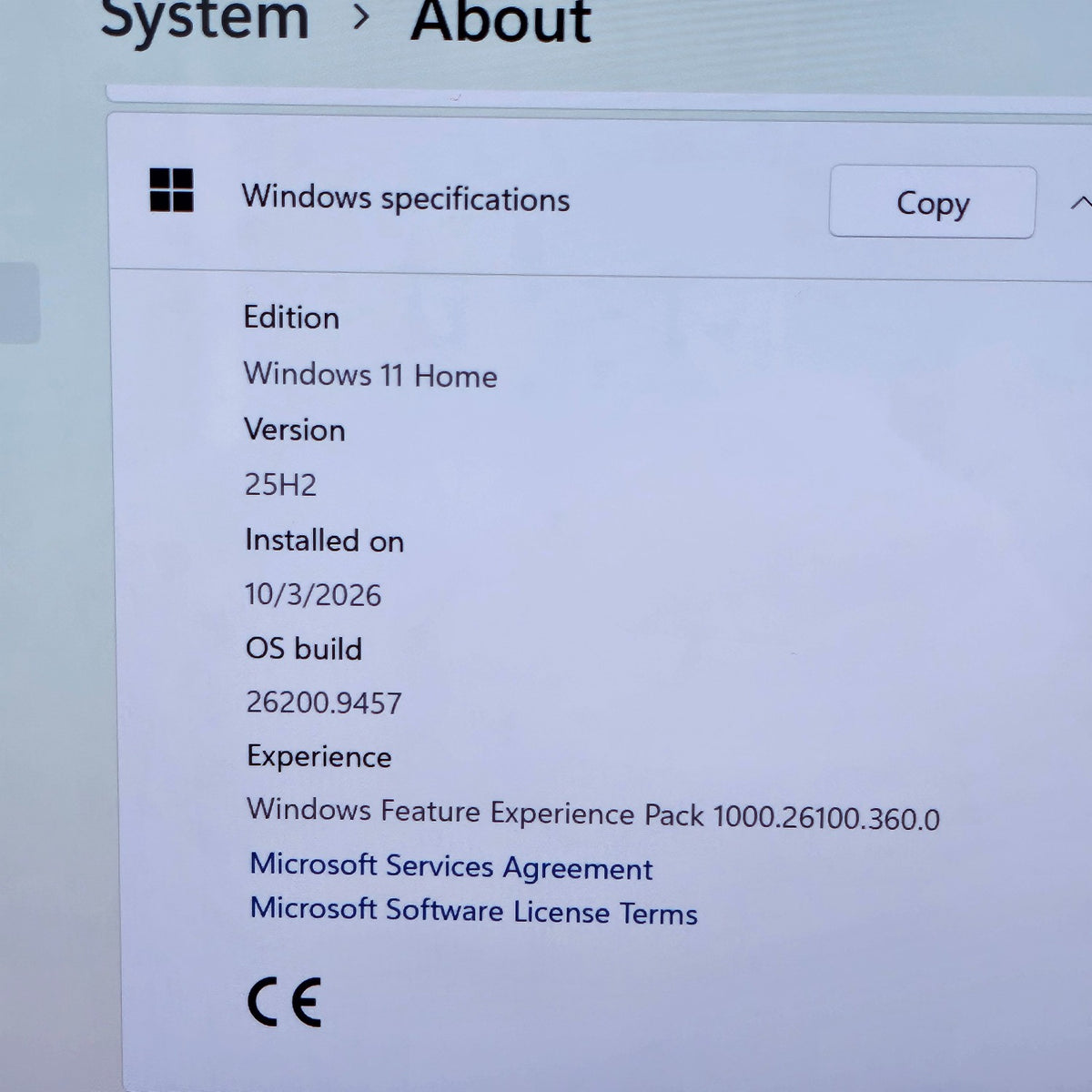Viewport: 1092px width, 1092px height.
Task: Select the Windows Feature Experience Pack value
Action: pos(593,814)
